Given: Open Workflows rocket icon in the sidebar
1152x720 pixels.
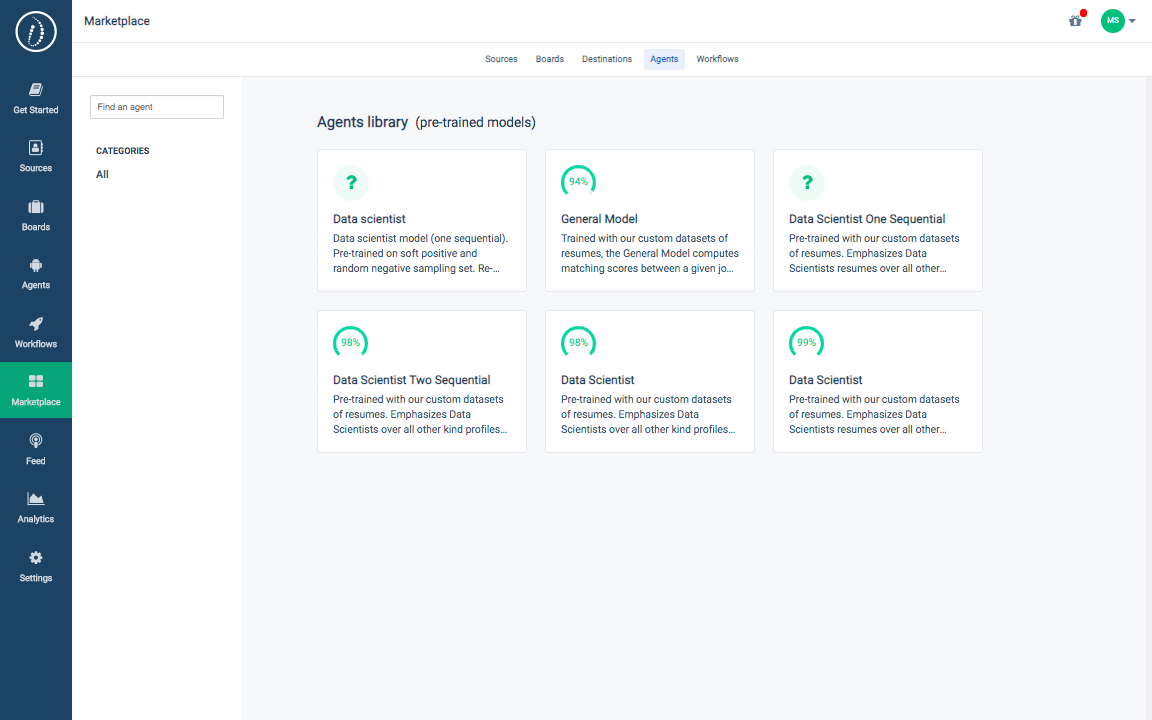Looking at the screenshot, I should pos(36,325).
